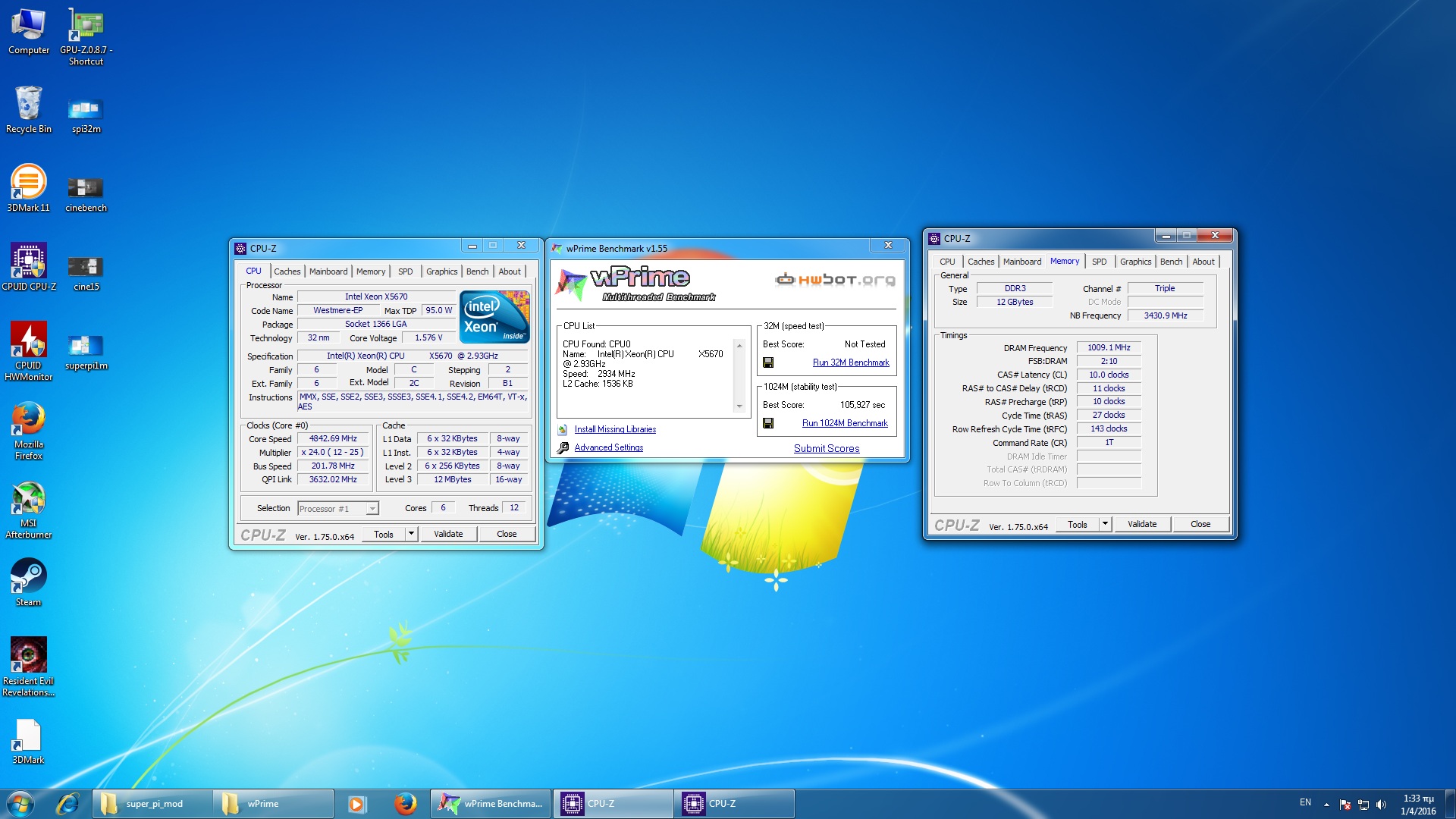Switch to Memory tab in left CPU-Z
This screenshot has width=1456, height=819.
pos(371,271)
